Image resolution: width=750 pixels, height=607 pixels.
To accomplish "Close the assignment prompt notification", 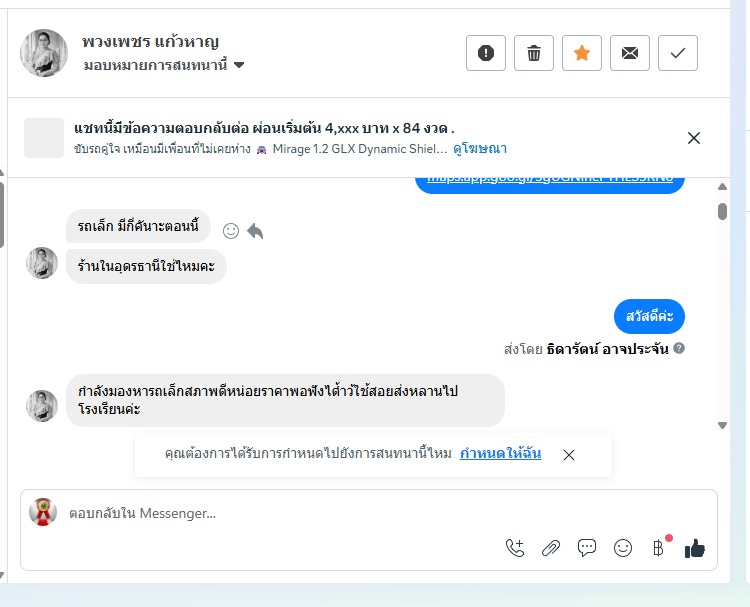I will 569,455.
